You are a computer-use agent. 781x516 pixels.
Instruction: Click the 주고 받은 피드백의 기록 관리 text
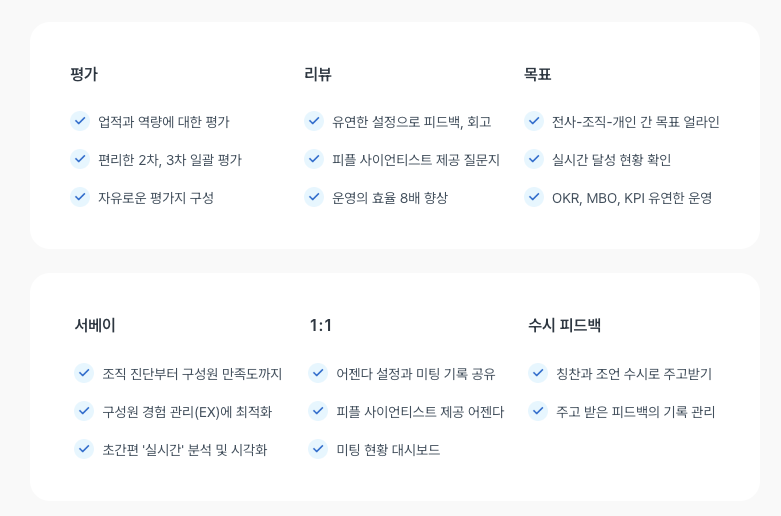pyautogui.click(x=636, y=412)
